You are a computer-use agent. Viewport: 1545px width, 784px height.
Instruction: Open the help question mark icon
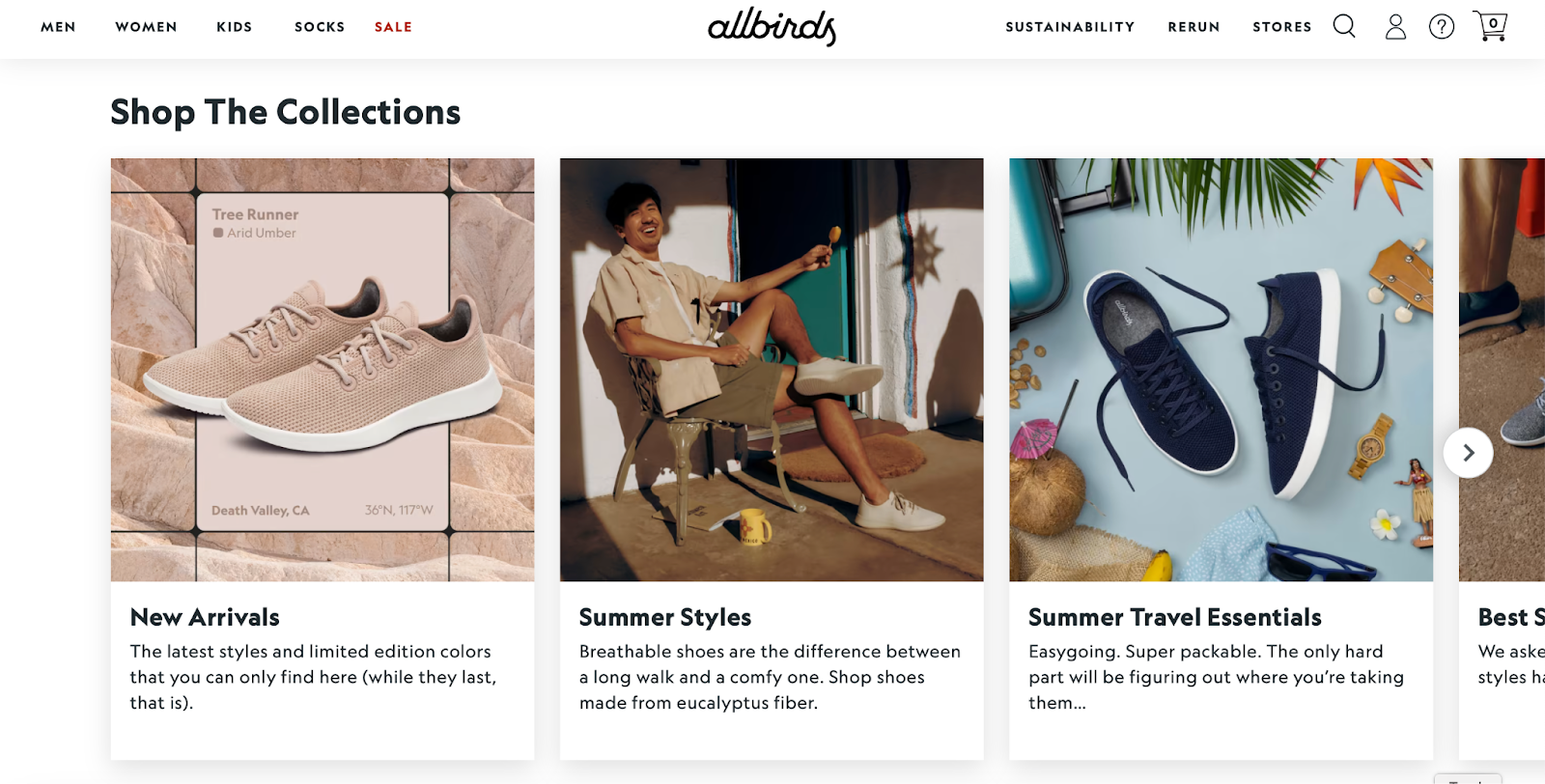pyautogui.click(x=1442, y=27)
